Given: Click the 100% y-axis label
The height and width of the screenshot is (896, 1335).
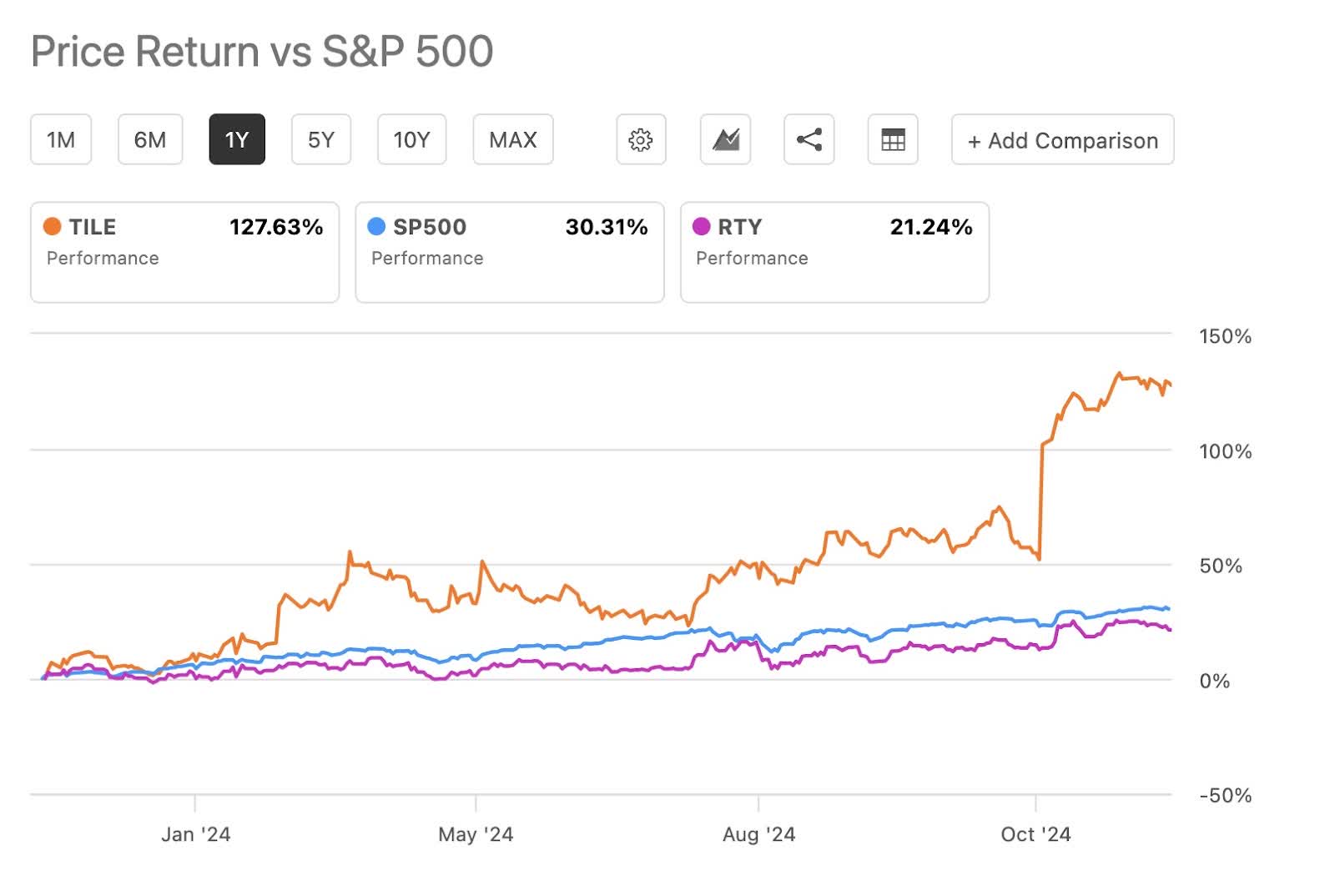Looking at the screenshot, I should coord(1225,451).
